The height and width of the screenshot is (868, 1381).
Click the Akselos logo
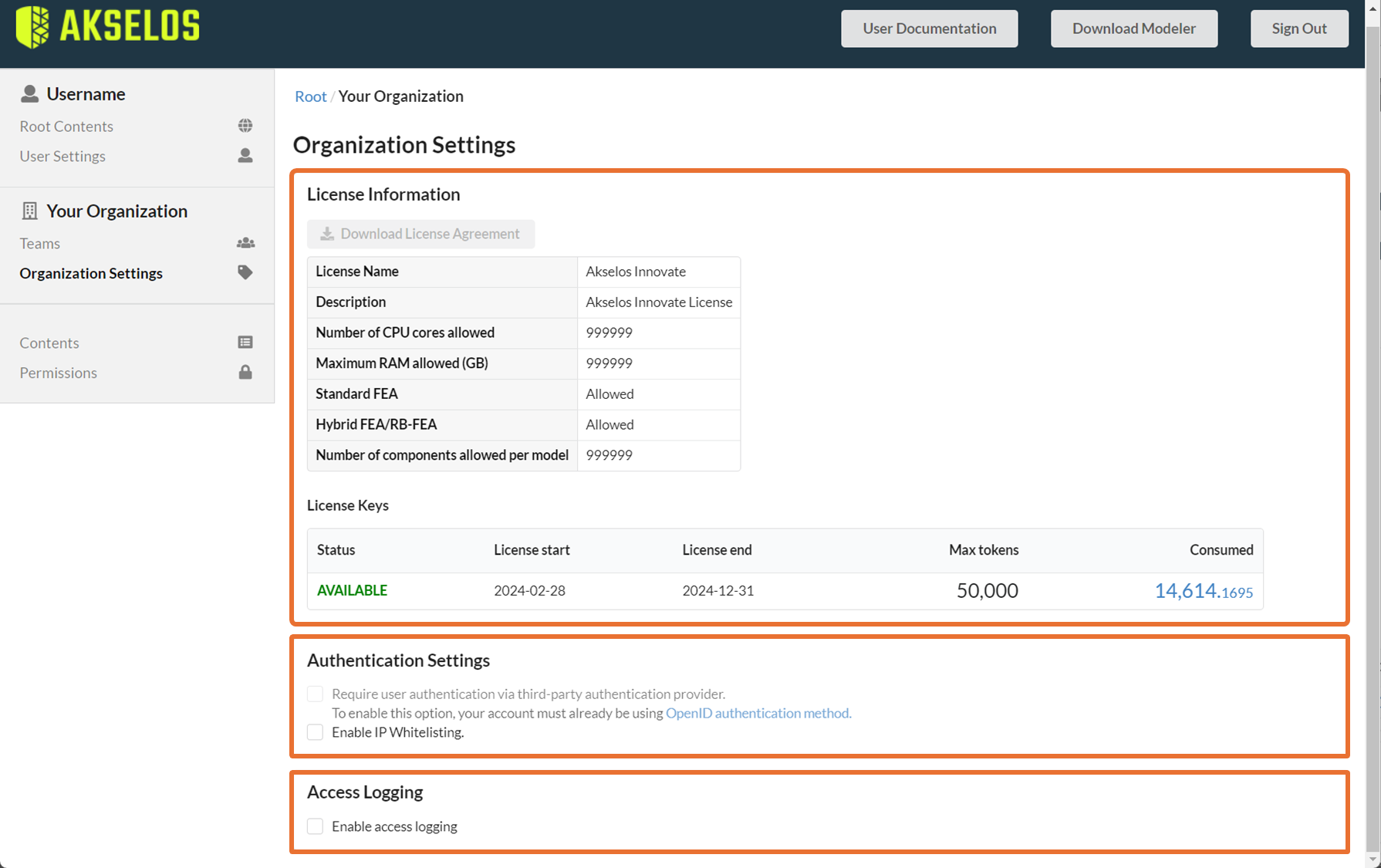[x=107, y=27]
